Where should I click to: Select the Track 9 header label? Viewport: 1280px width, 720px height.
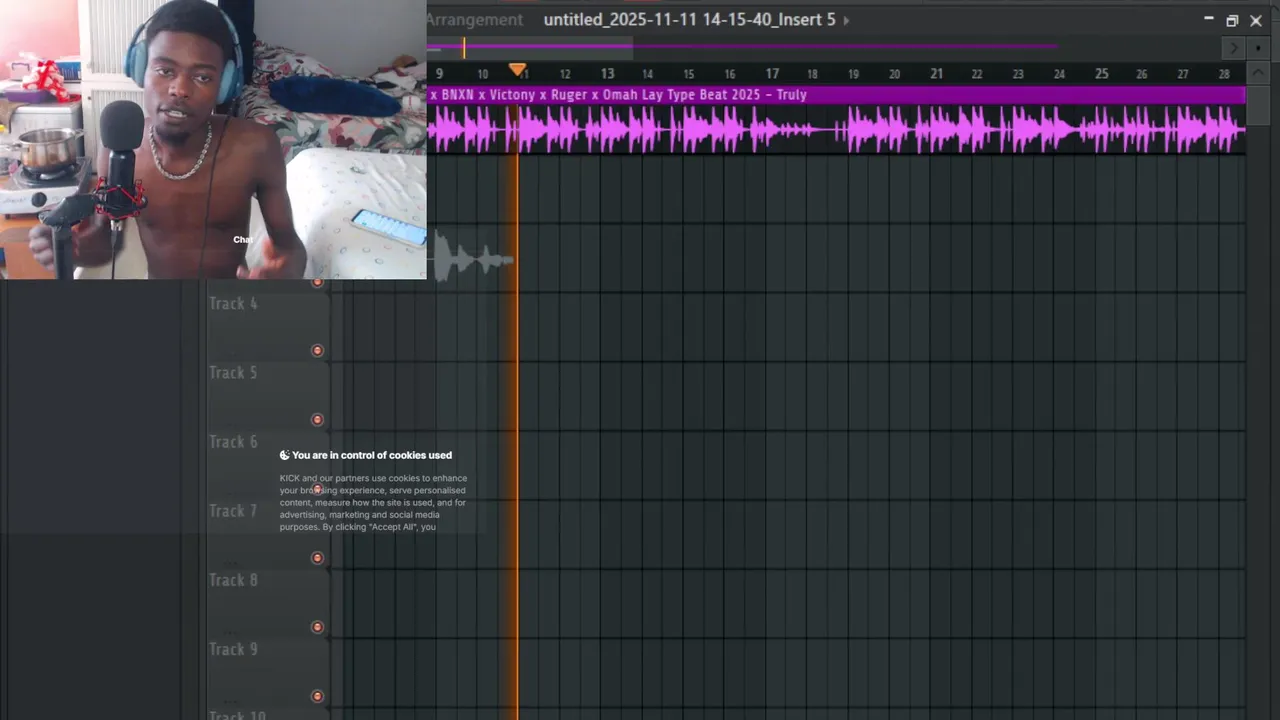(233, 648)
